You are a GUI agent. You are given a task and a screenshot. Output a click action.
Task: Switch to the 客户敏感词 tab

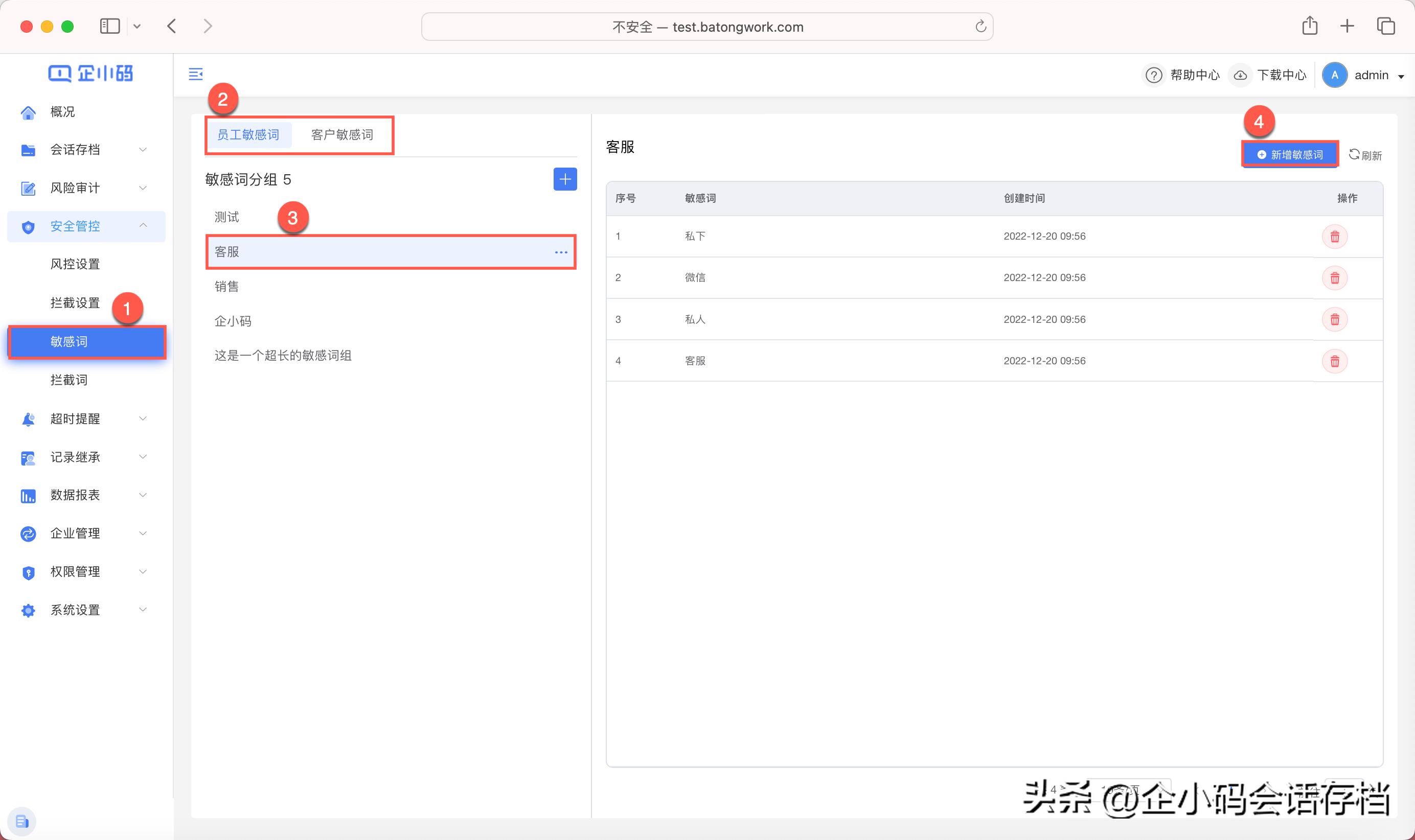[x=342, y=135]
